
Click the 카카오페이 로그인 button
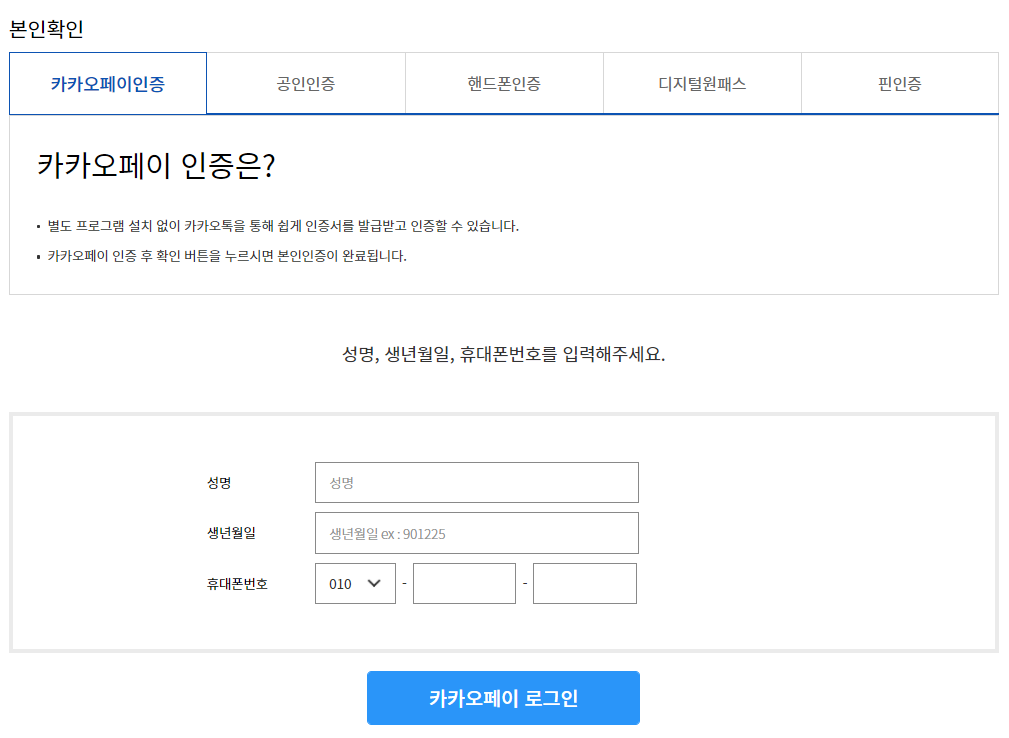point(503,698)
